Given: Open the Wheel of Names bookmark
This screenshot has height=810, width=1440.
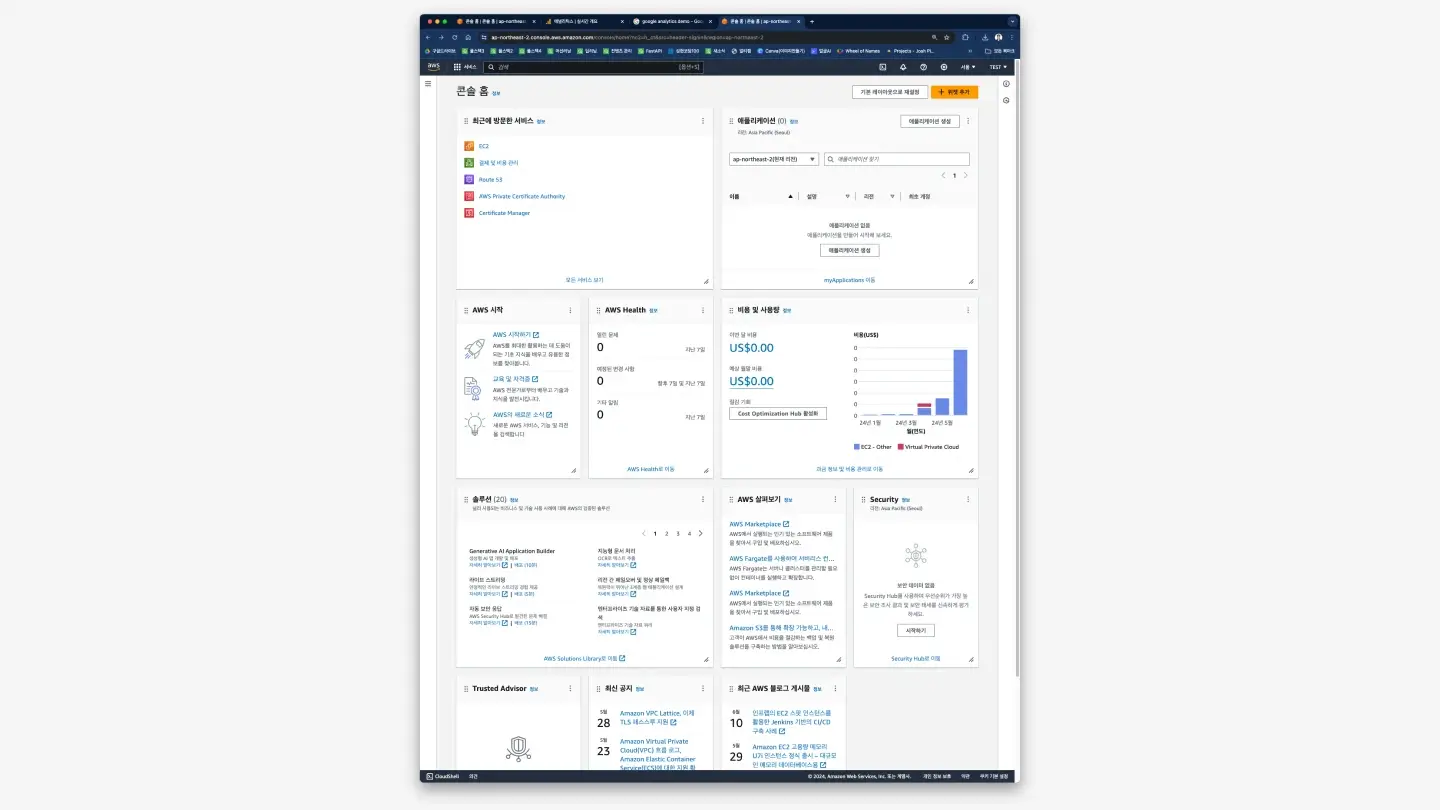Looking at the screenshot, I should 857,51.
